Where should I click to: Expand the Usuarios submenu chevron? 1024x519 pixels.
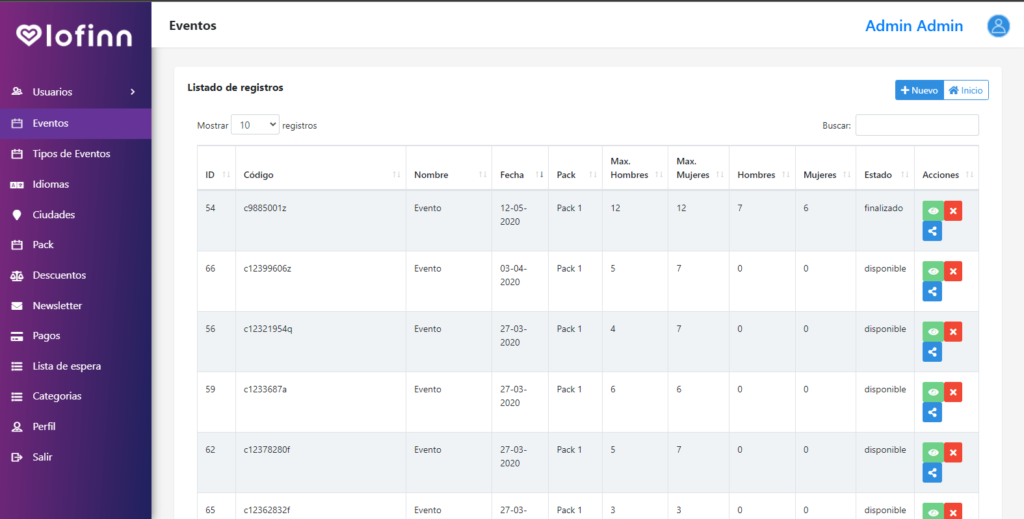[x=133, y=92]
